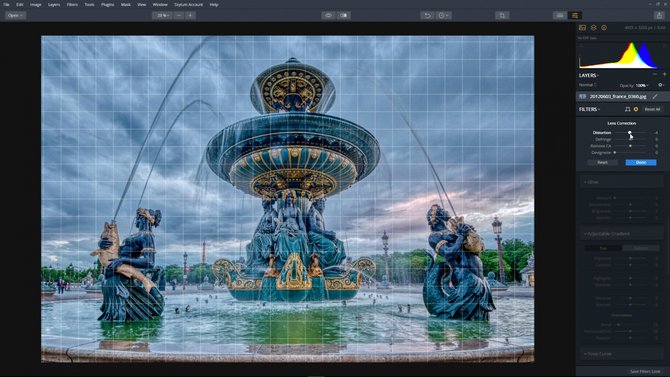The image size is (670, 377).
Task: Click the blue Done button
Action: tap(641, 162)
